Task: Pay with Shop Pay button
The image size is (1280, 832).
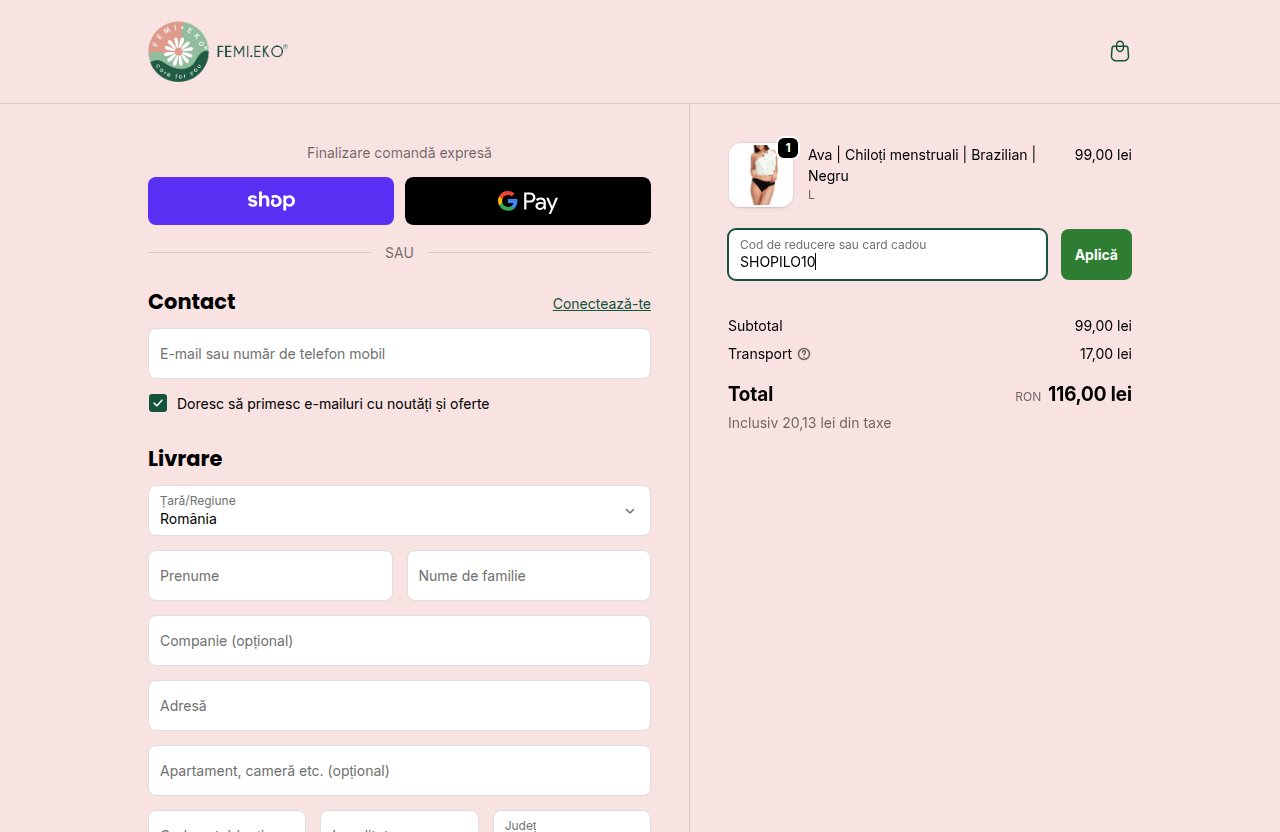Action: [271, 201]
